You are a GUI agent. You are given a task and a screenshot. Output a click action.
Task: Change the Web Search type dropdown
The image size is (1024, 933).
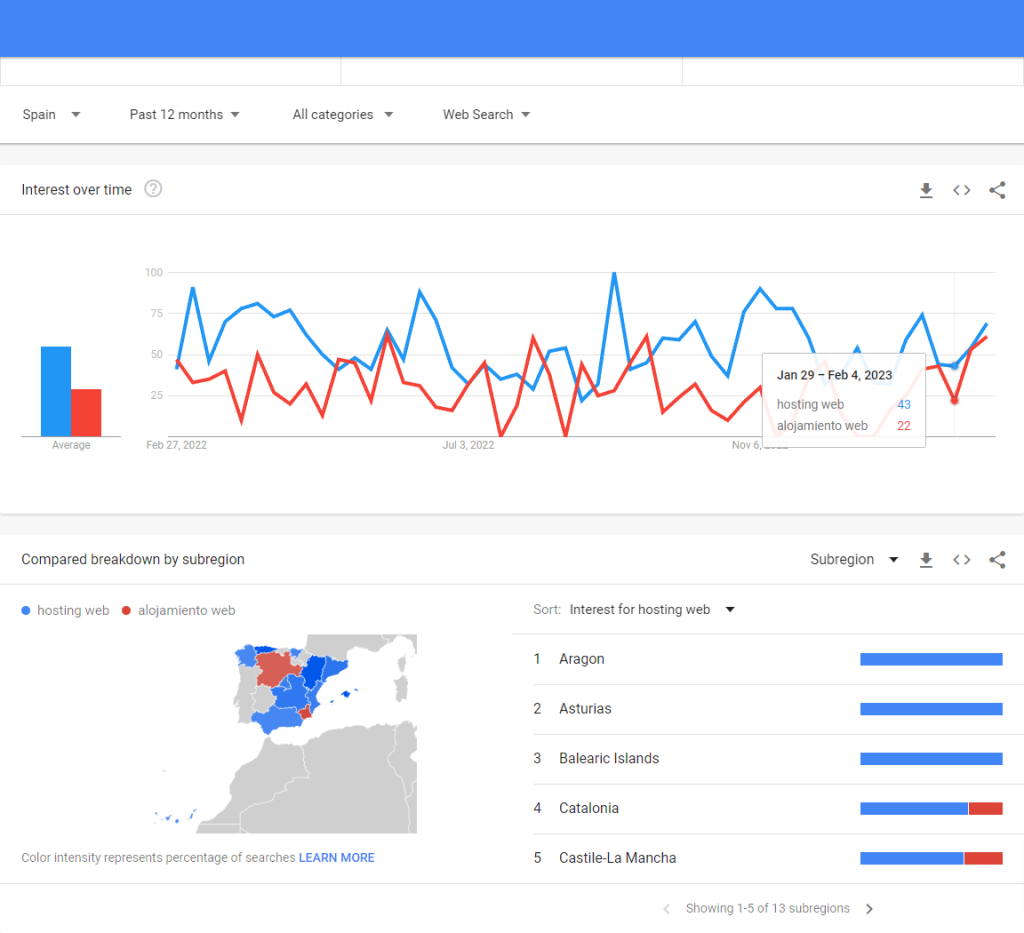[x=486, y=115]
